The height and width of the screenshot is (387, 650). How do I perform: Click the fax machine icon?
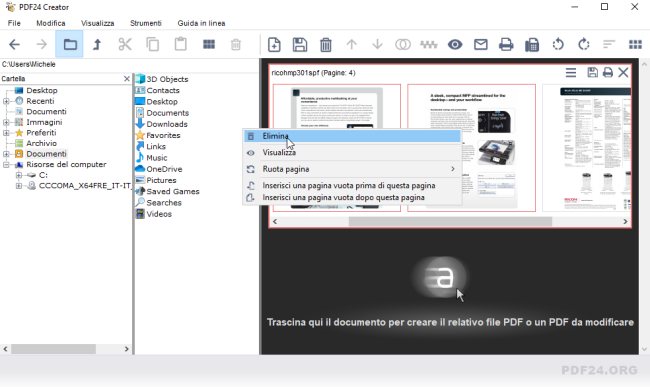pos(532,44)
